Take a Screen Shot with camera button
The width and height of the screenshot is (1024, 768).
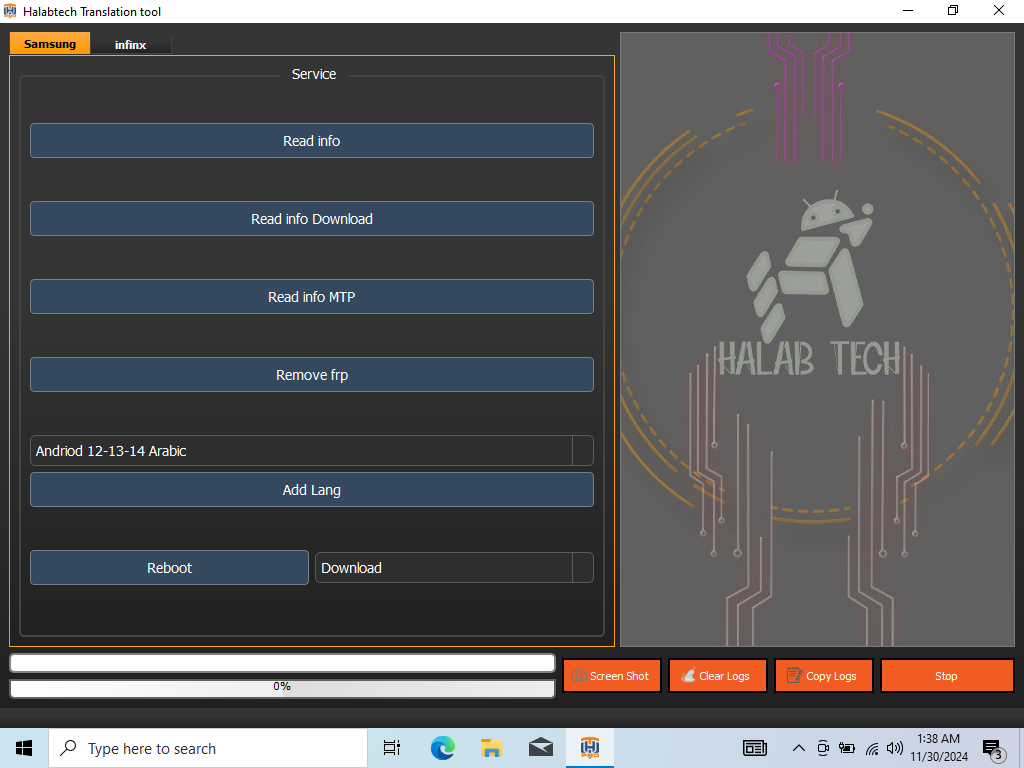[612, 676]
